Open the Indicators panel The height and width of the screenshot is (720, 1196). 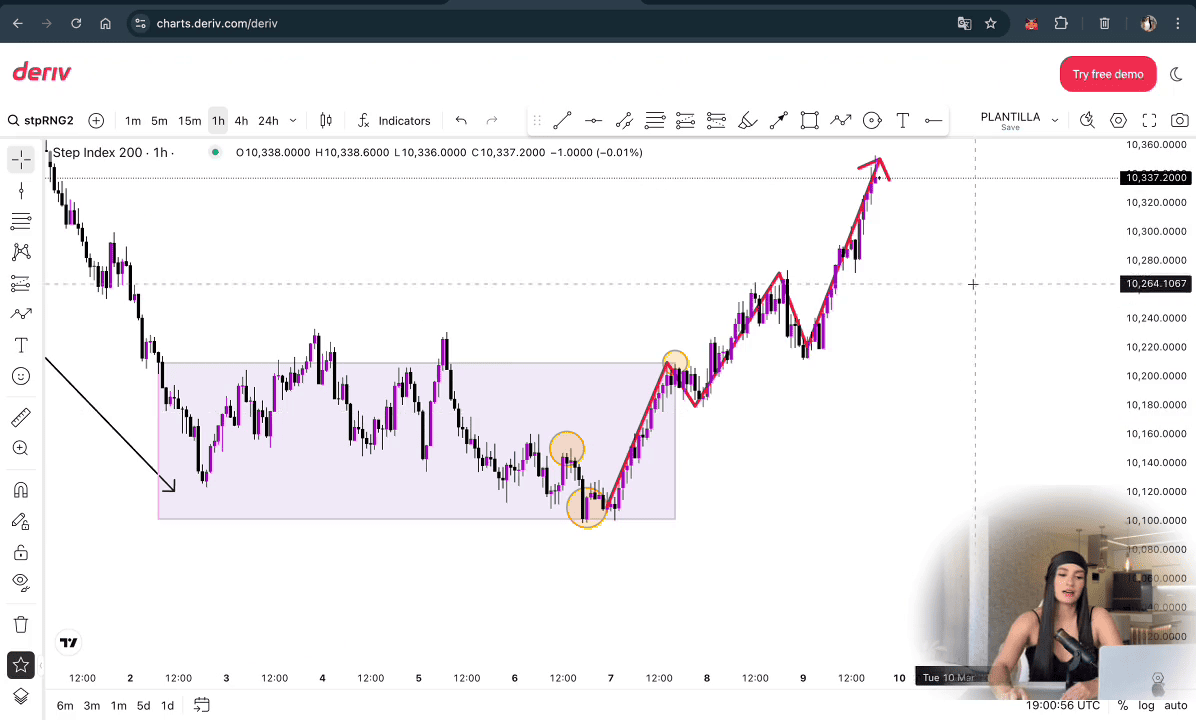tap(394, 121)
